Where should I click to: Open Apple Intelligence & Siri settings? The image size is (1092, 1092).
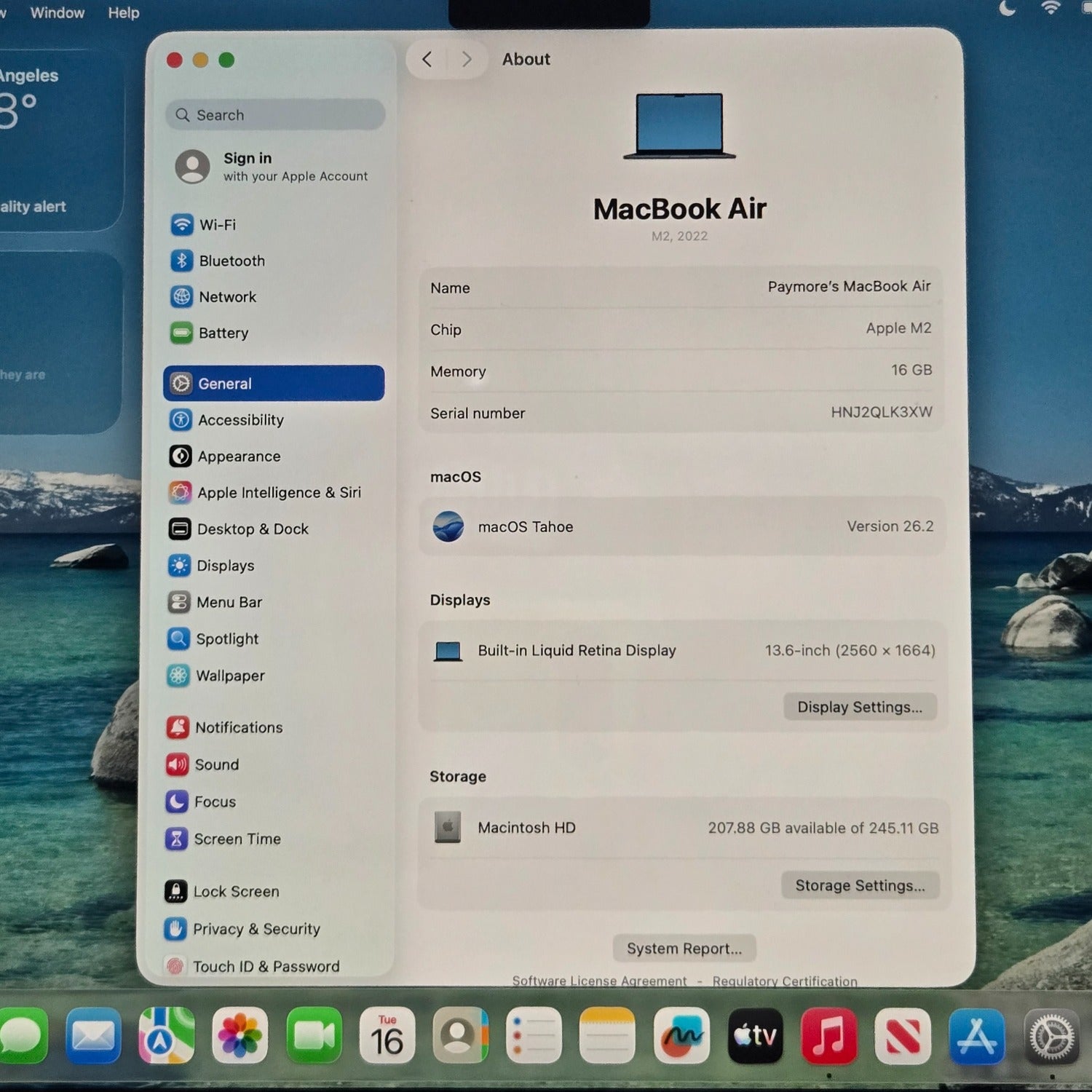tap(278, 493)
